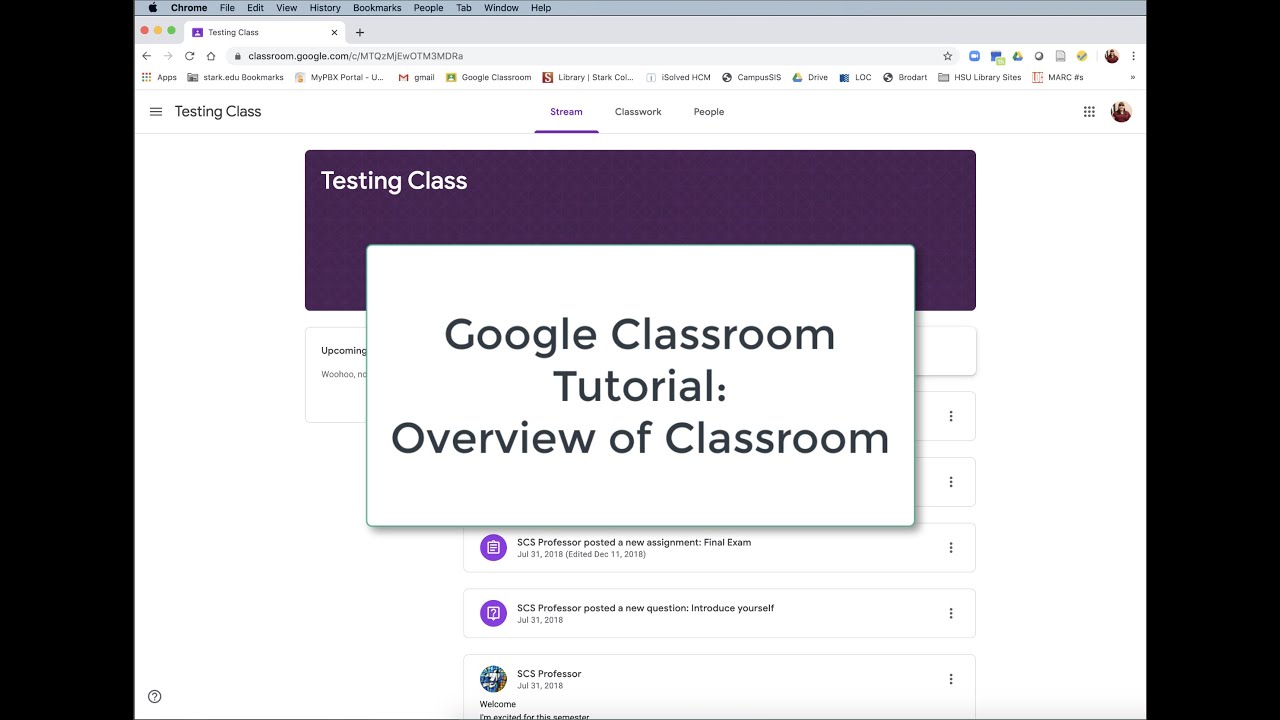Open the Chrome application menu

point(189,8)
